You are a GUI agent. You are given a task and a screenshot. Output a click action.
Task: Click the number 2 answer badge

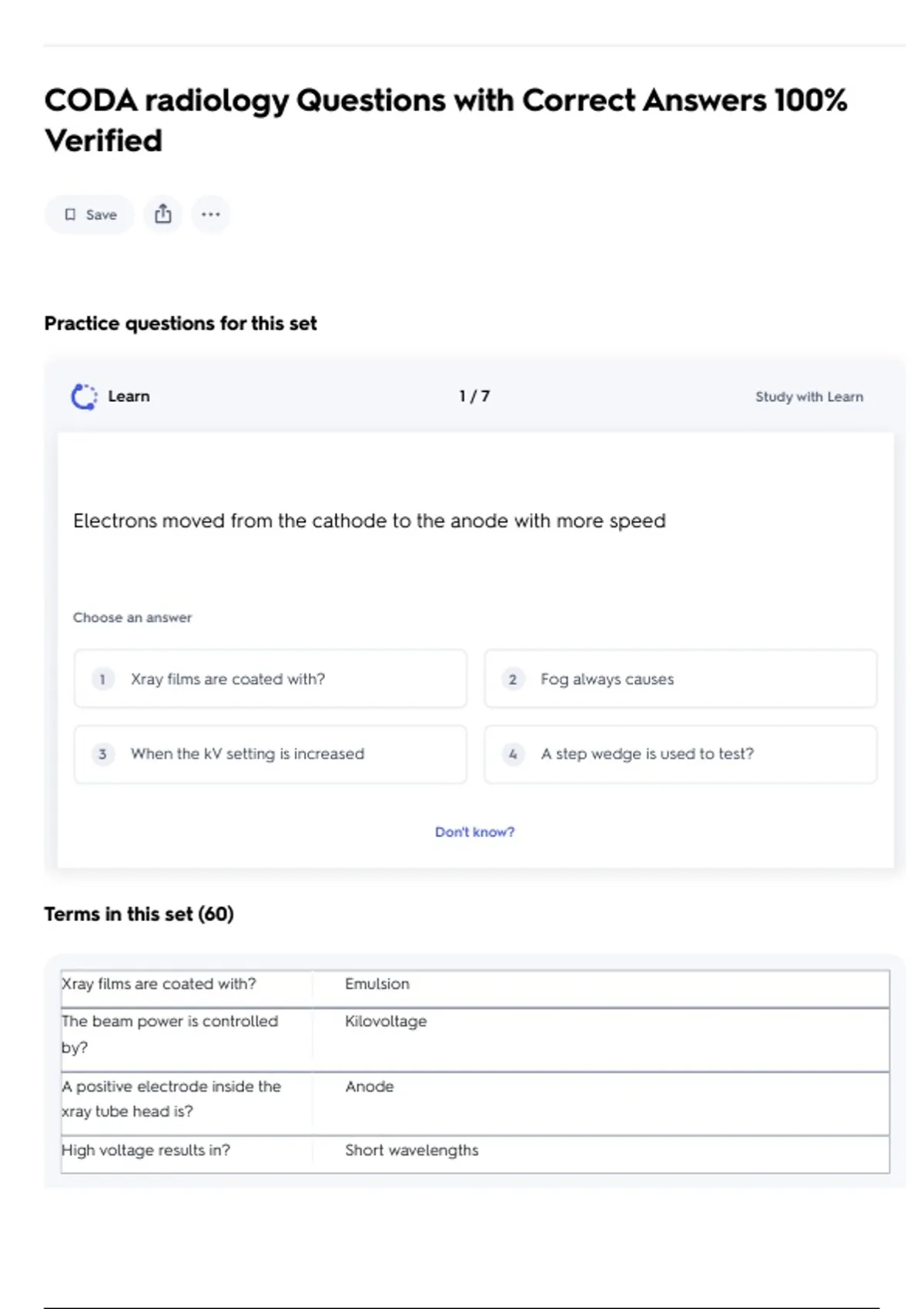513,679
